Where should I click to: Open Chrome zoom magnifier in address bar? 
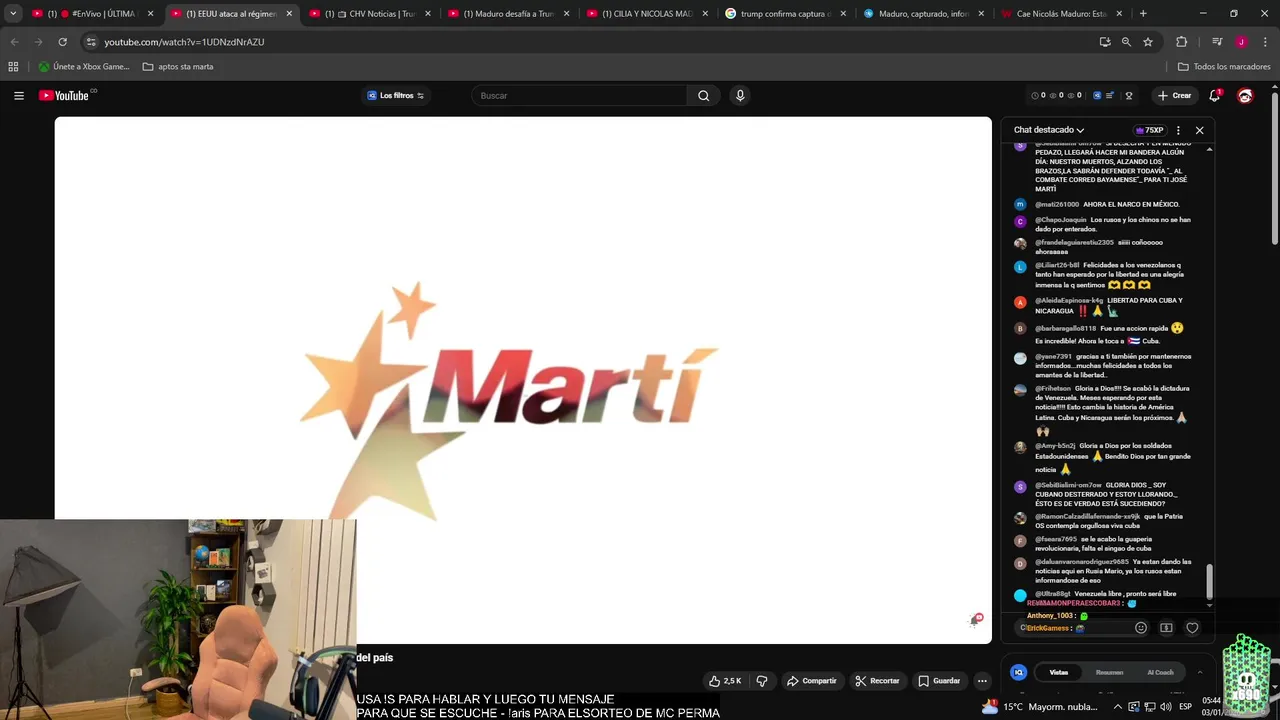tap(1126, 42)
